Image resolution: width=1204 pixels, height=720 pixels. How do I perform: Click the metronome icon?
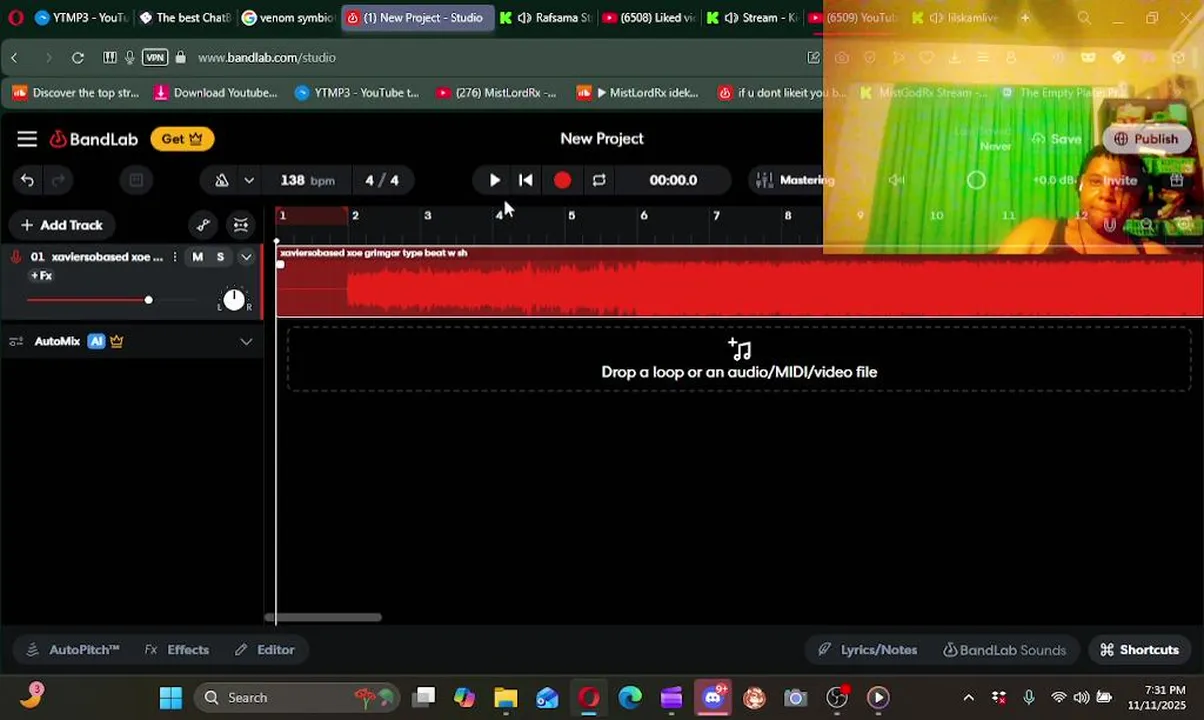221,180
